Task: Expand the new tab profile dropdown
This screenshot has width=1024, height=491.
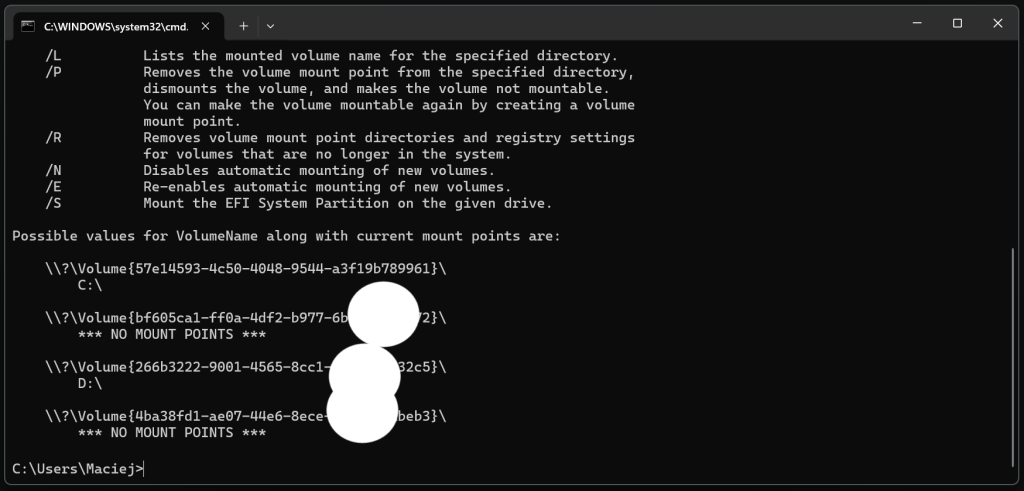Action: pyautogui.click(x=270, y=26)
